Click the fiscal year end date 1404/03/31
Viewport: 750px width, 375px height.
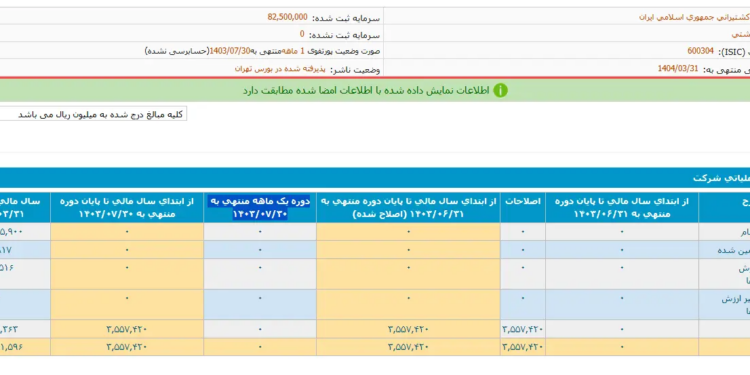click(678, 68)
